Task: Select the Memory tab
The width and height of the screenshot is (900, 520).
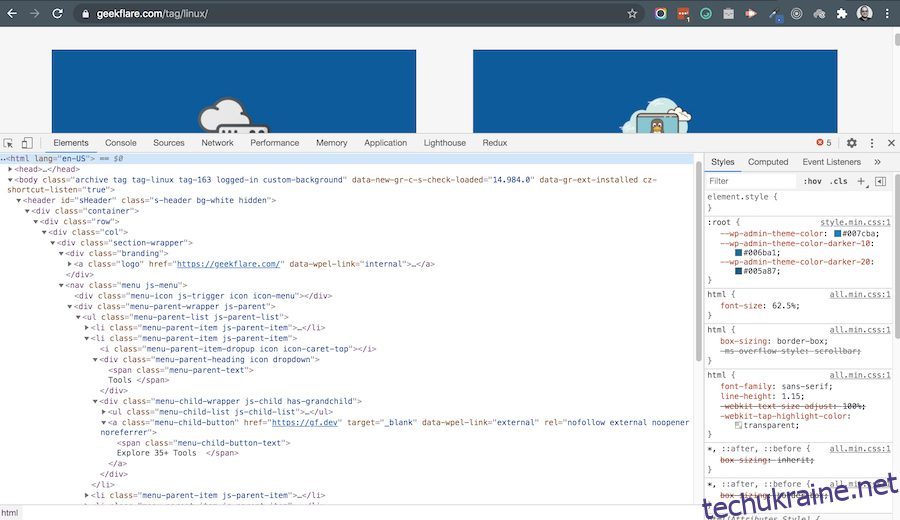Action: pos(332,143)
